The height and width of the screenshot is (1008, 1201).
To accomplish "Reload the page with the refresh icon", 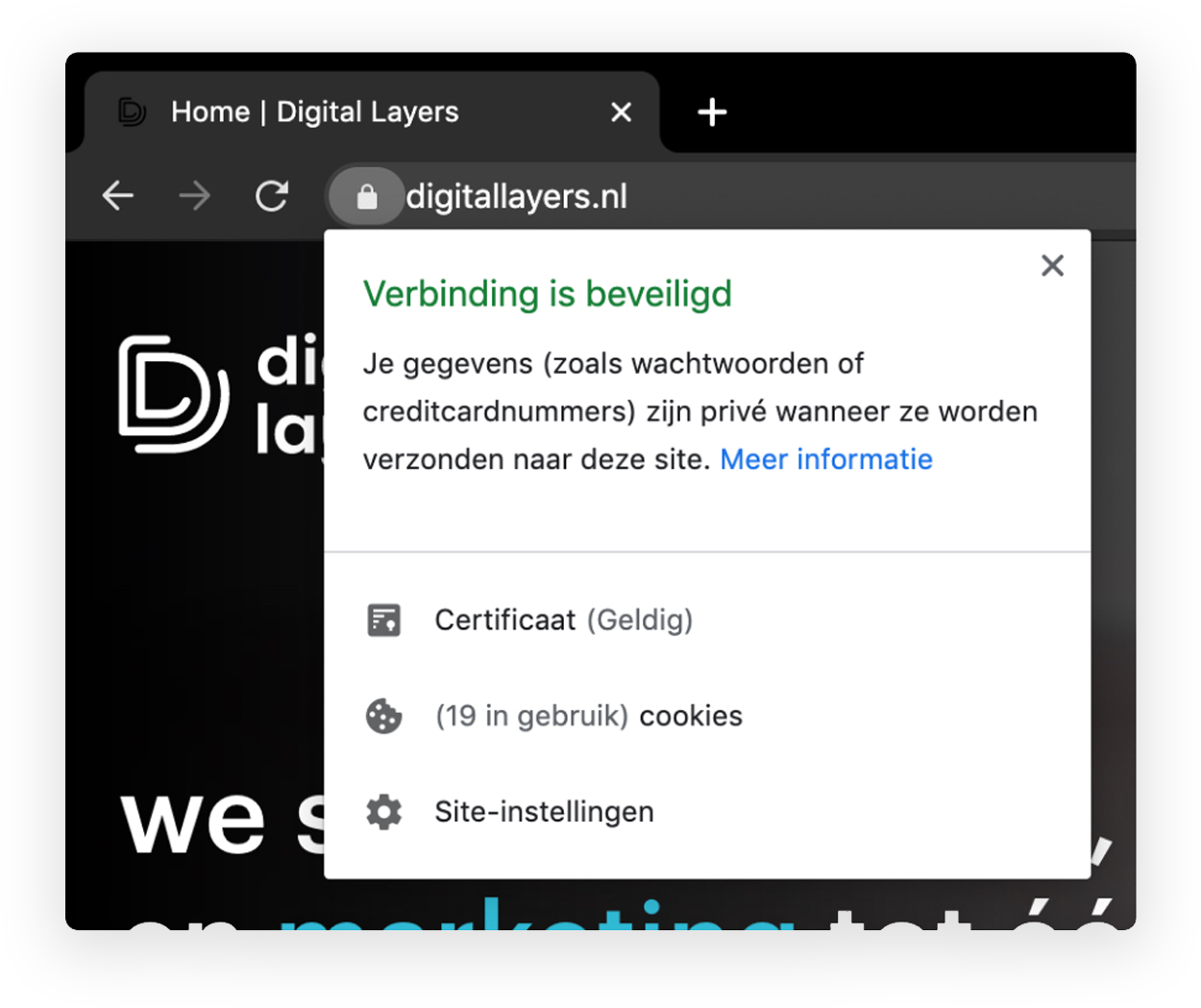I will (272, 196).
